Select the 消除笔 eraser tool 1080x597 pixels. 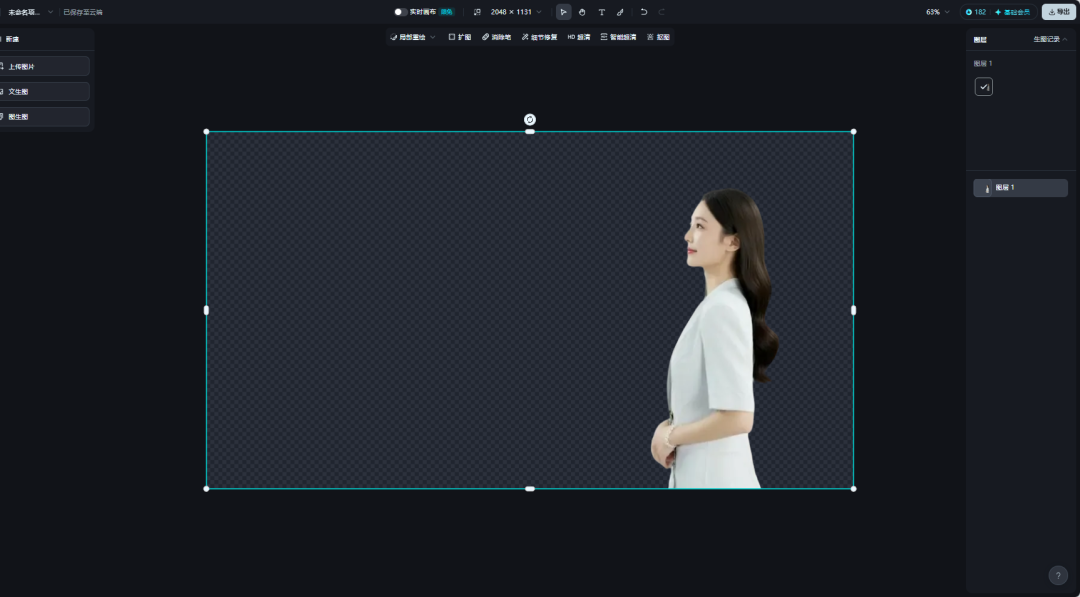point(497,35)
